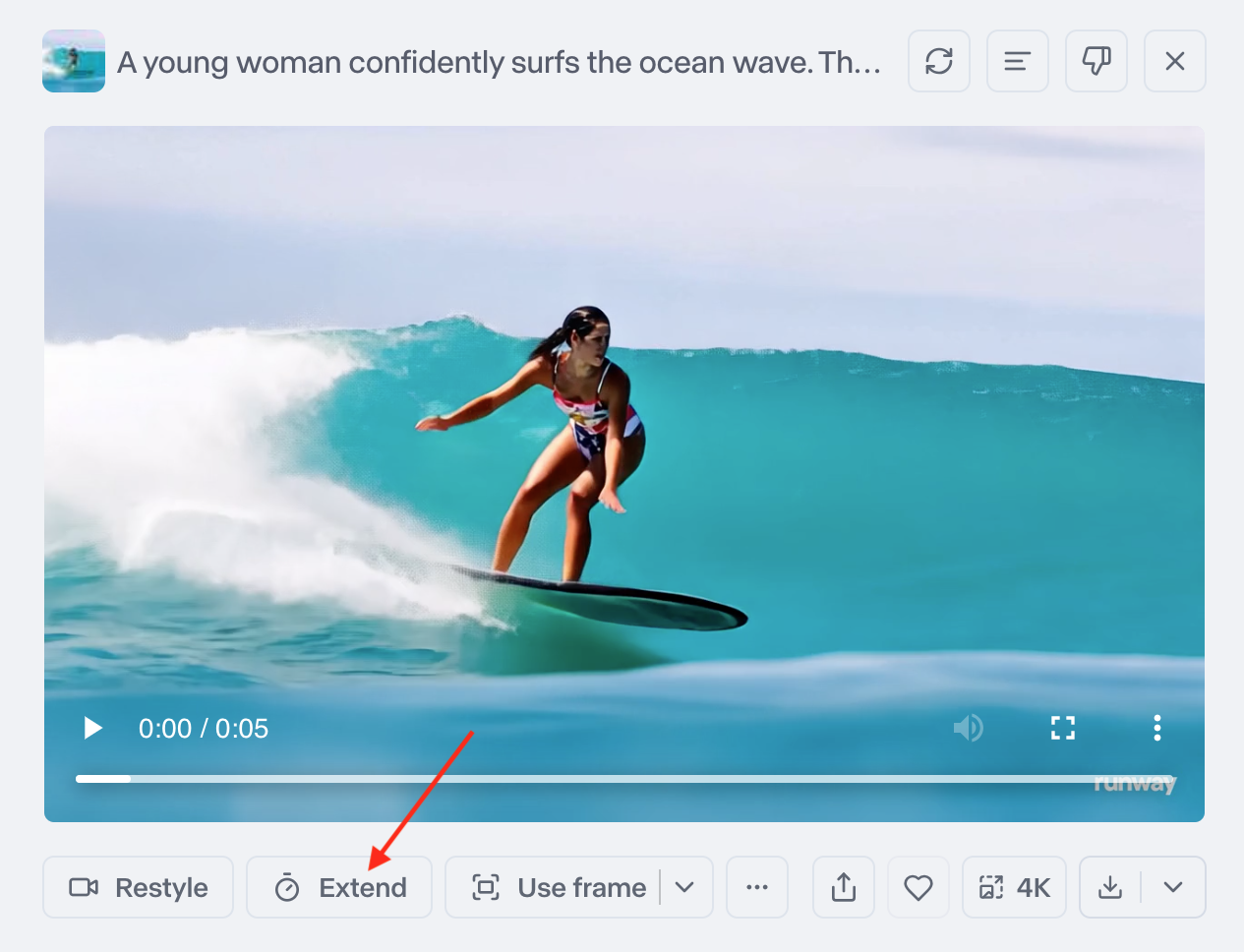The image size is (1244, 952).
Task: Click the share upload icon
Action: pos(844,887)
